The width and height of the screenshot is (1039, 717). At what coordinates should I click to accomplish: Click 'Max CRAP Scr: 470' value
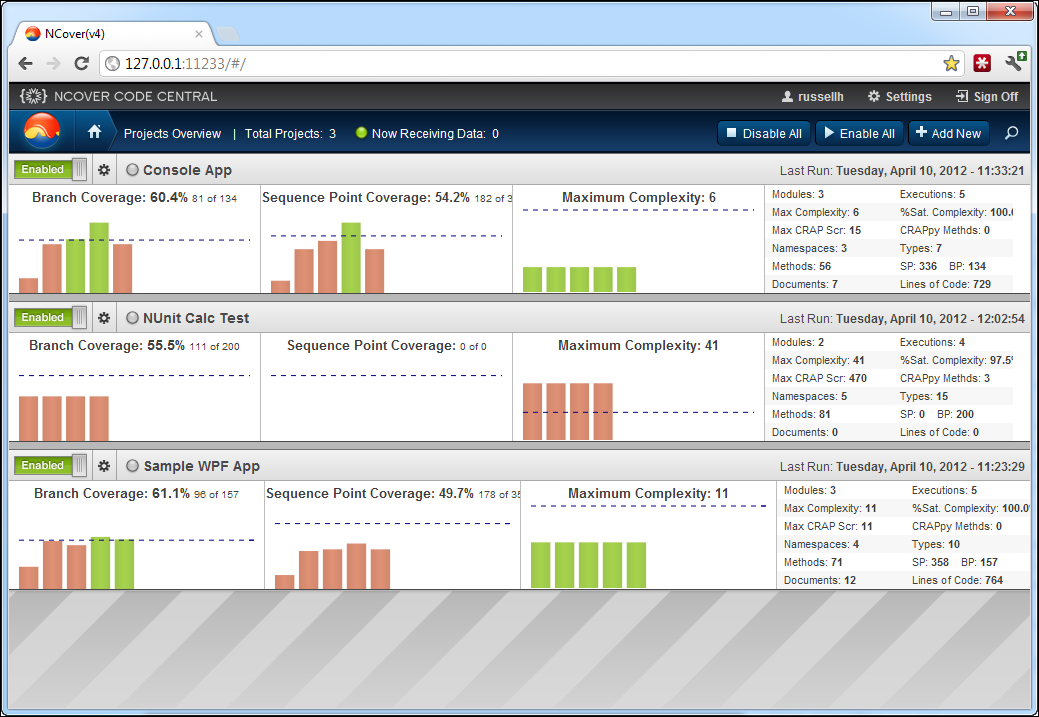pos(819,378)
